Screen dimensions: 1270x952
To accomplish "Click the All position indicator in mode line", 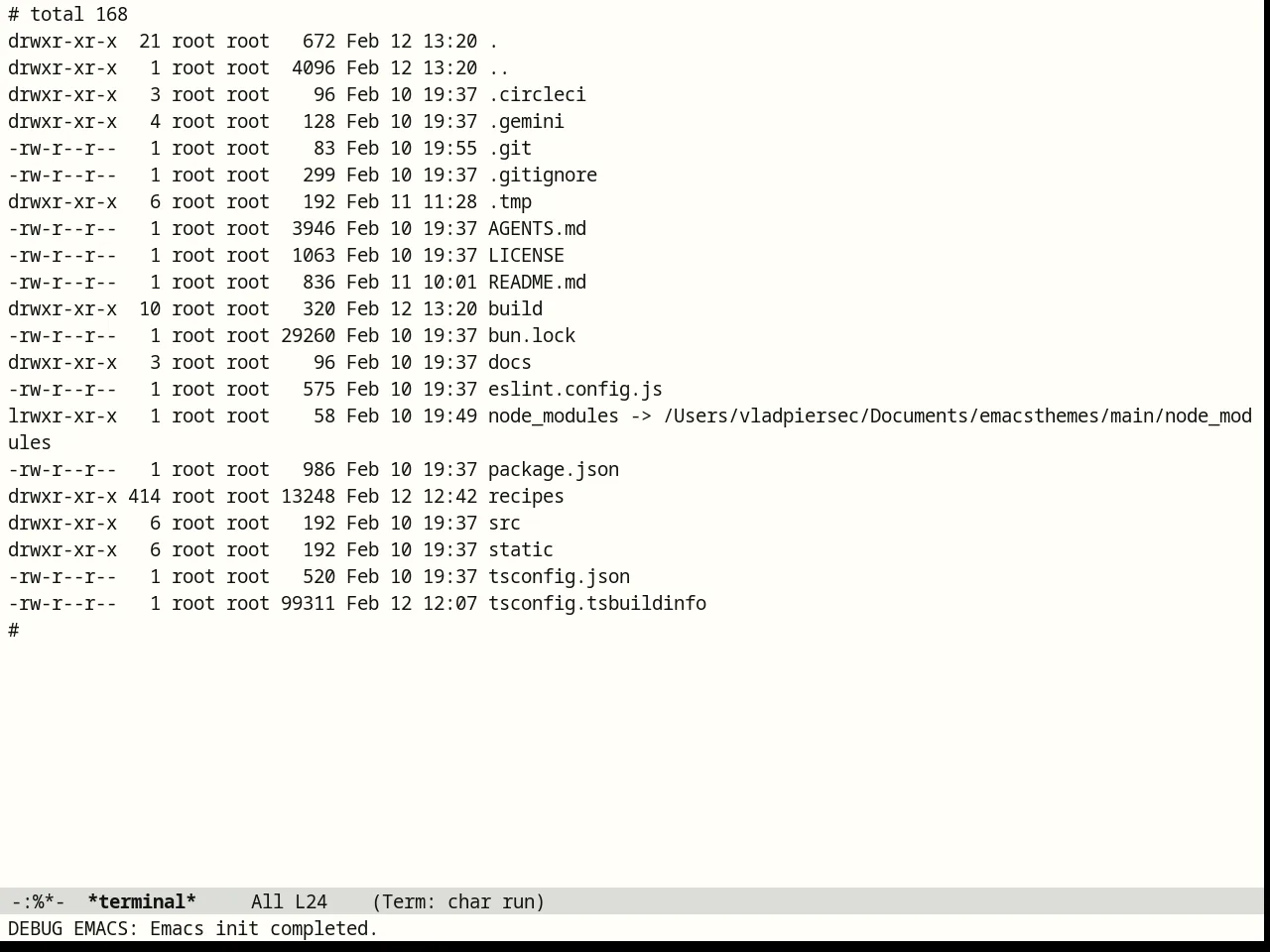I will pyautogui.click(x=267, y=901).
